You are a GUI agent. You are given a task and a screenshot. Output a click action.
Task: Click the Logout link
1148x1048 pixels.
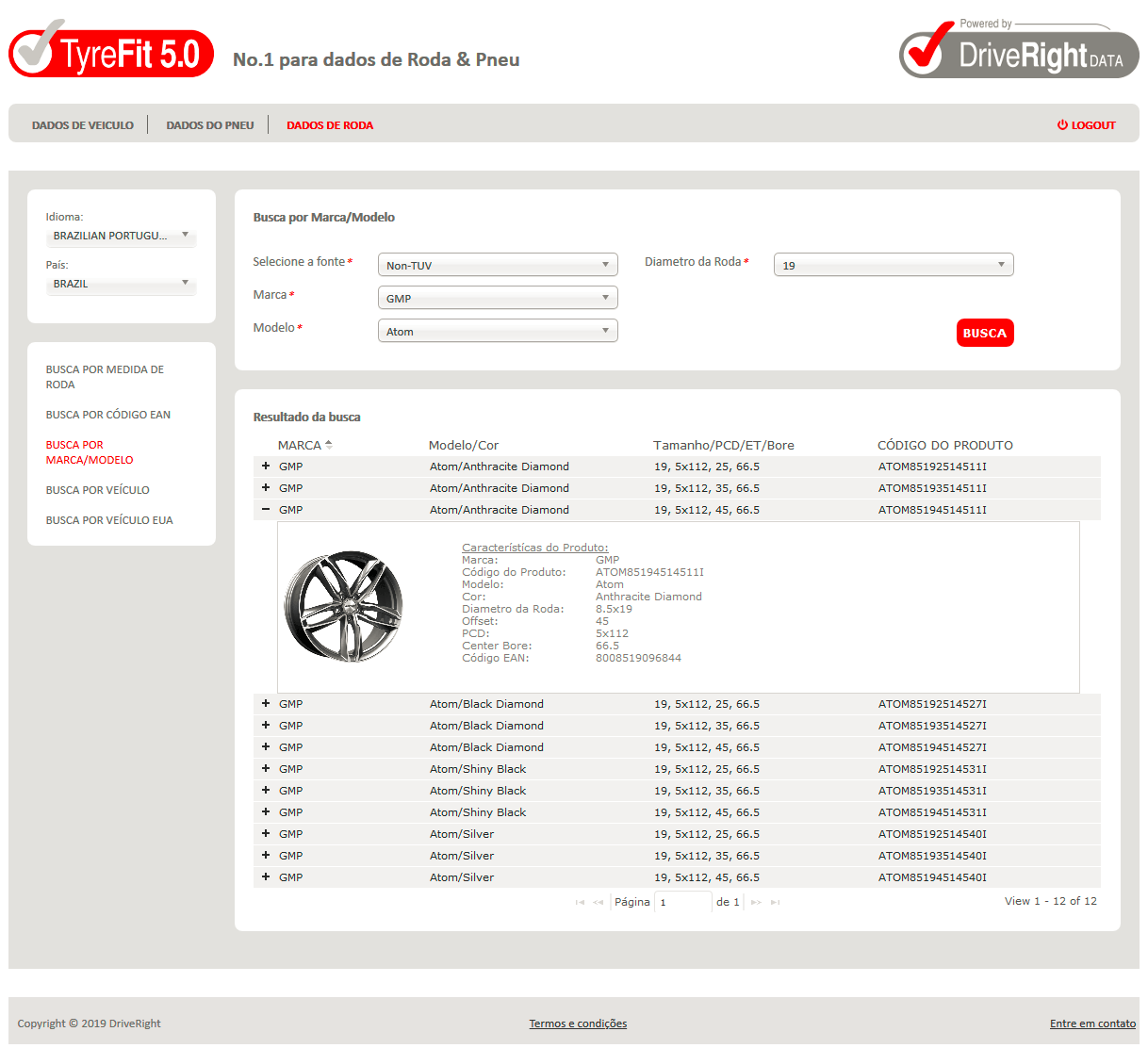pos(1087,125)
